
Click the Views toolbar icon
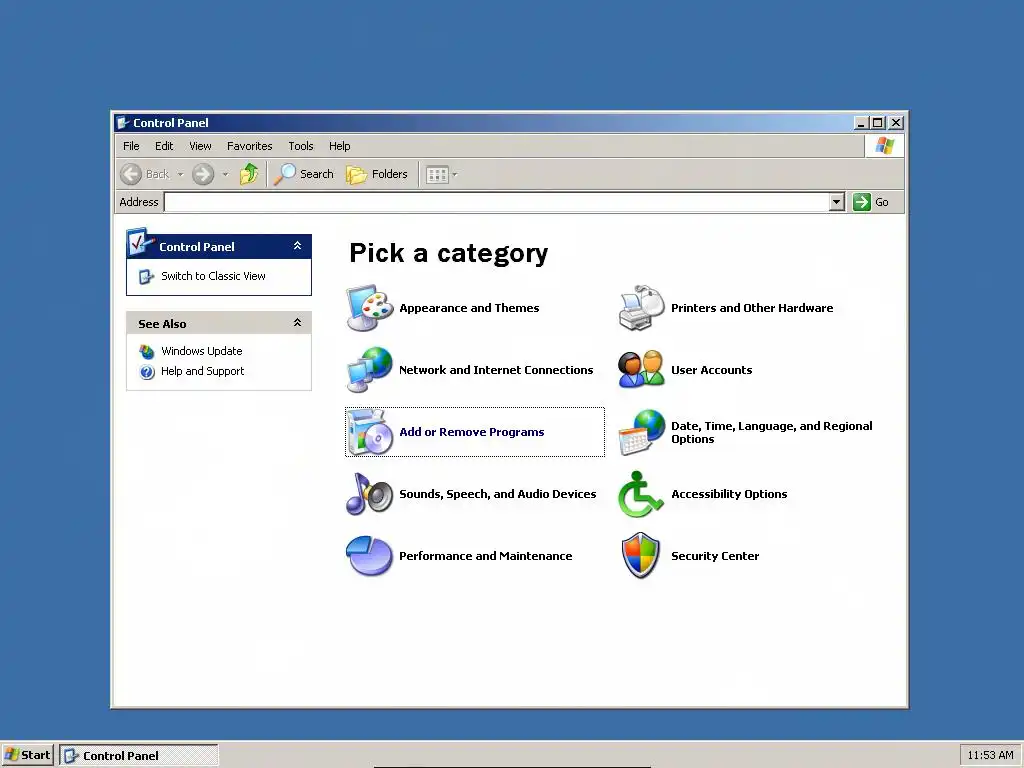tap(437, 174)
